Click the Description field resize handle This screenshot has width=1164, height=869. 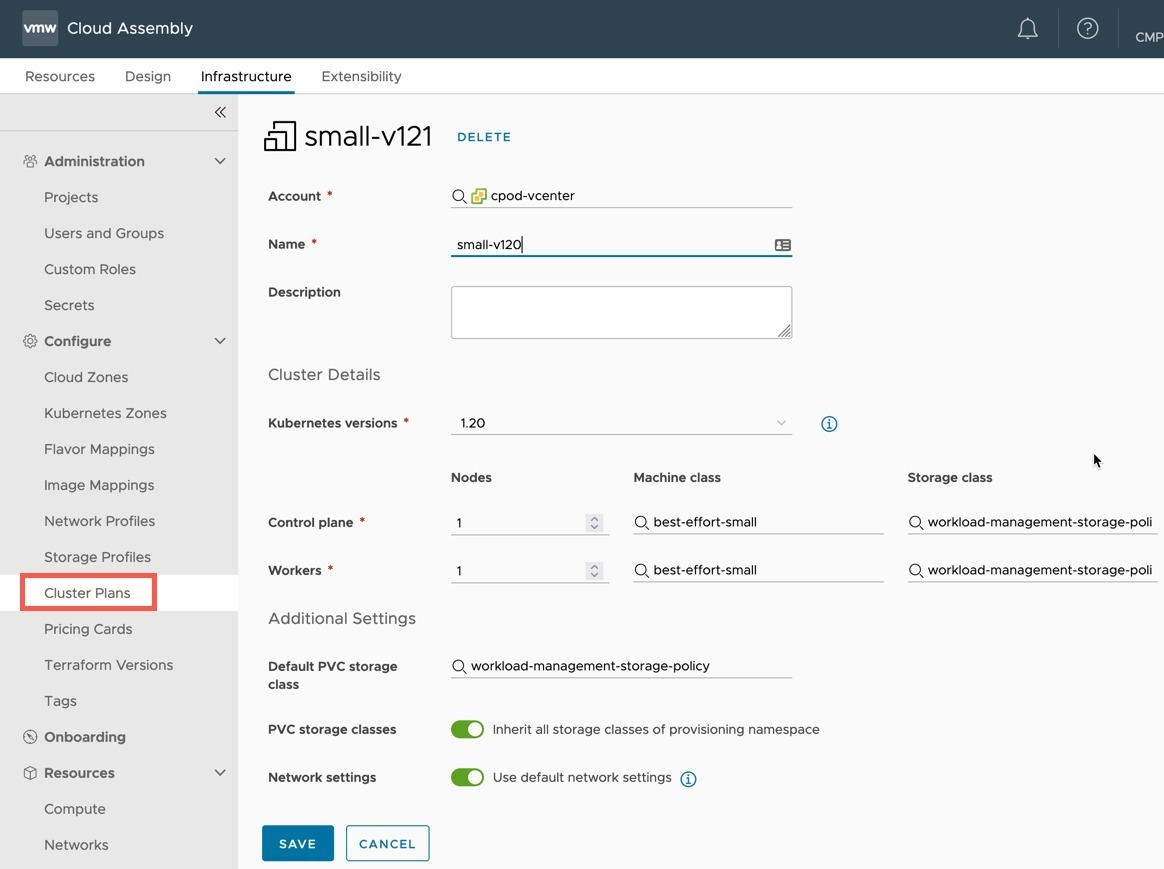coord(785,331)
